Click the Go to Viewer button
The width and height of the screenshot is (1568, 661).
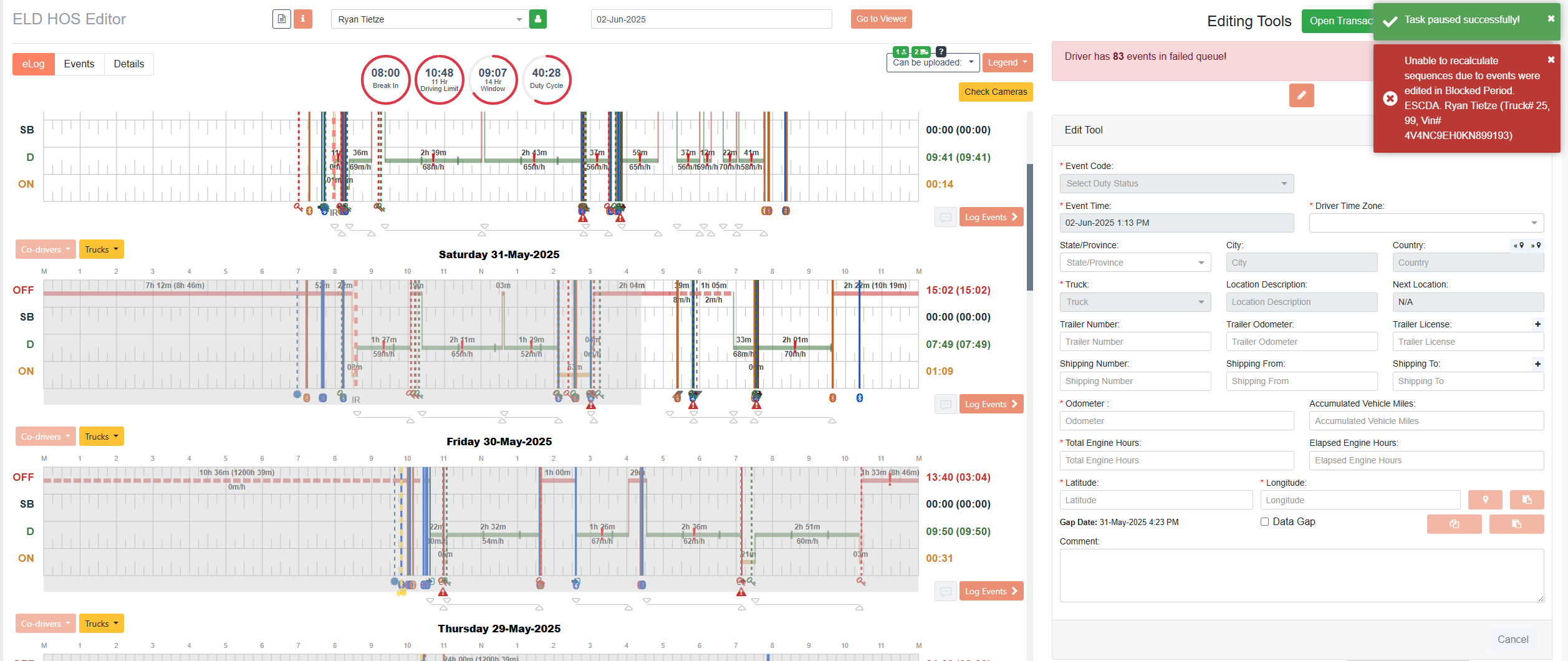[882, 19]
